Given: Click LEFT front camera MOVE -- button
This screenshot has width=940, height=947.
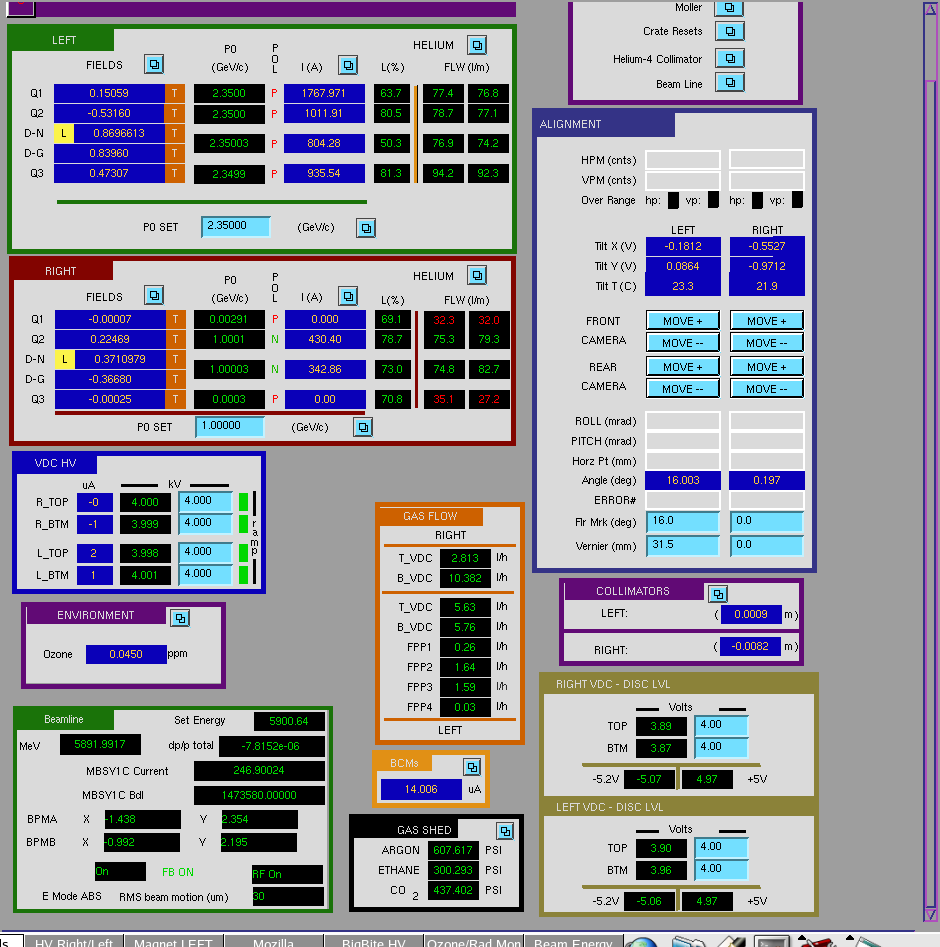Looking at the screenshot, I should coord(683,342).
